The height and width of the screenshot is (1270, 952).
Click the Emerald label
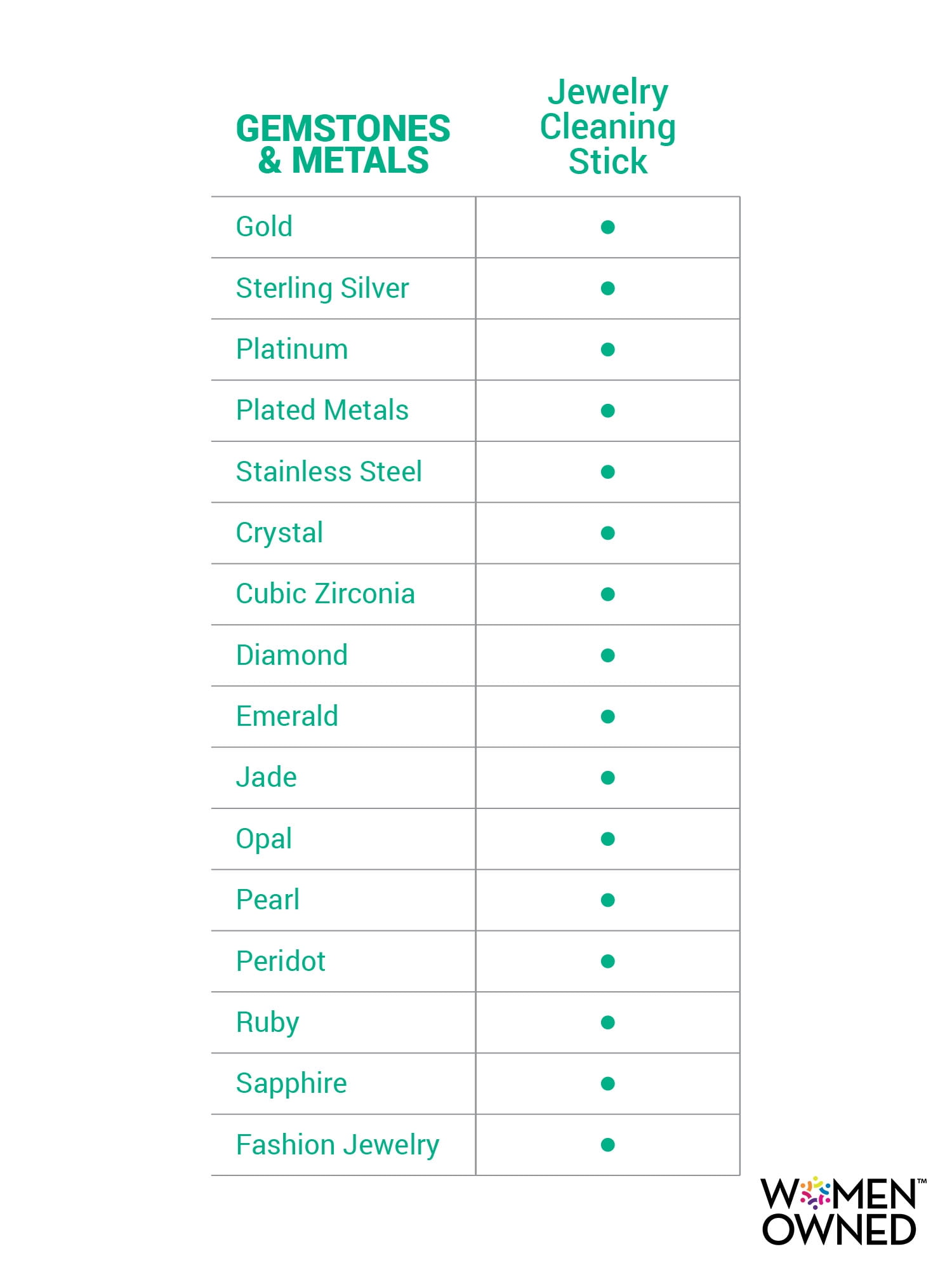pyautogui.click(x=287, y=716)
